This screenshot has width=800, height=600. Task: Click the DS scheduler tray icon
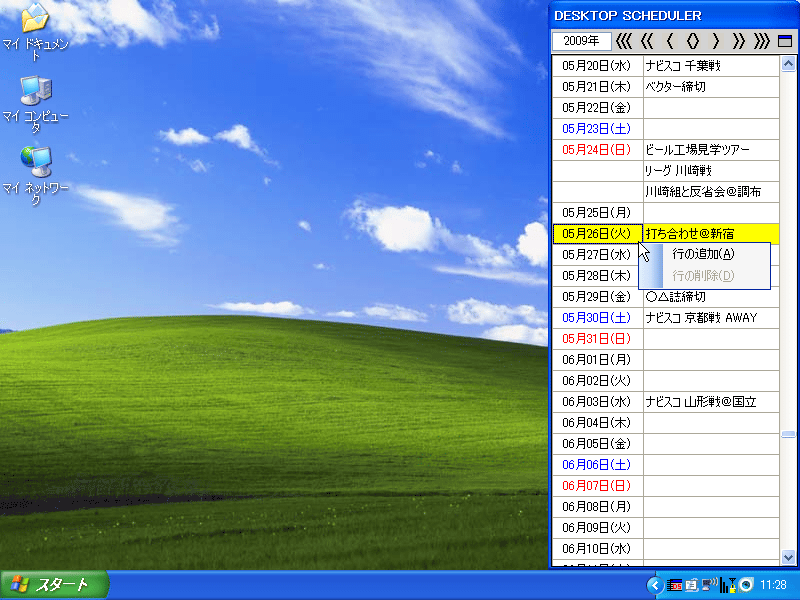674,585
